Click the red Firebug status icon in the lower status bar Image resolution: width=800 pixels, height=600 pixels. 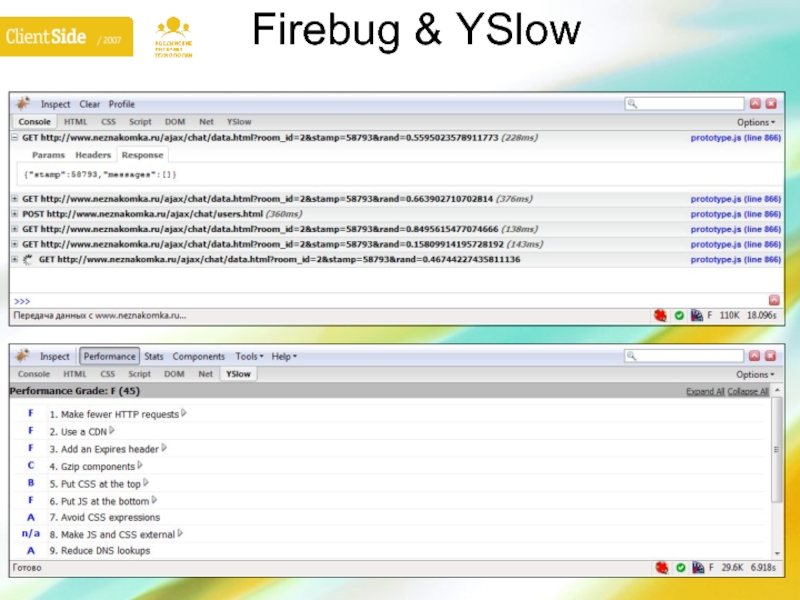click(662, 567)
